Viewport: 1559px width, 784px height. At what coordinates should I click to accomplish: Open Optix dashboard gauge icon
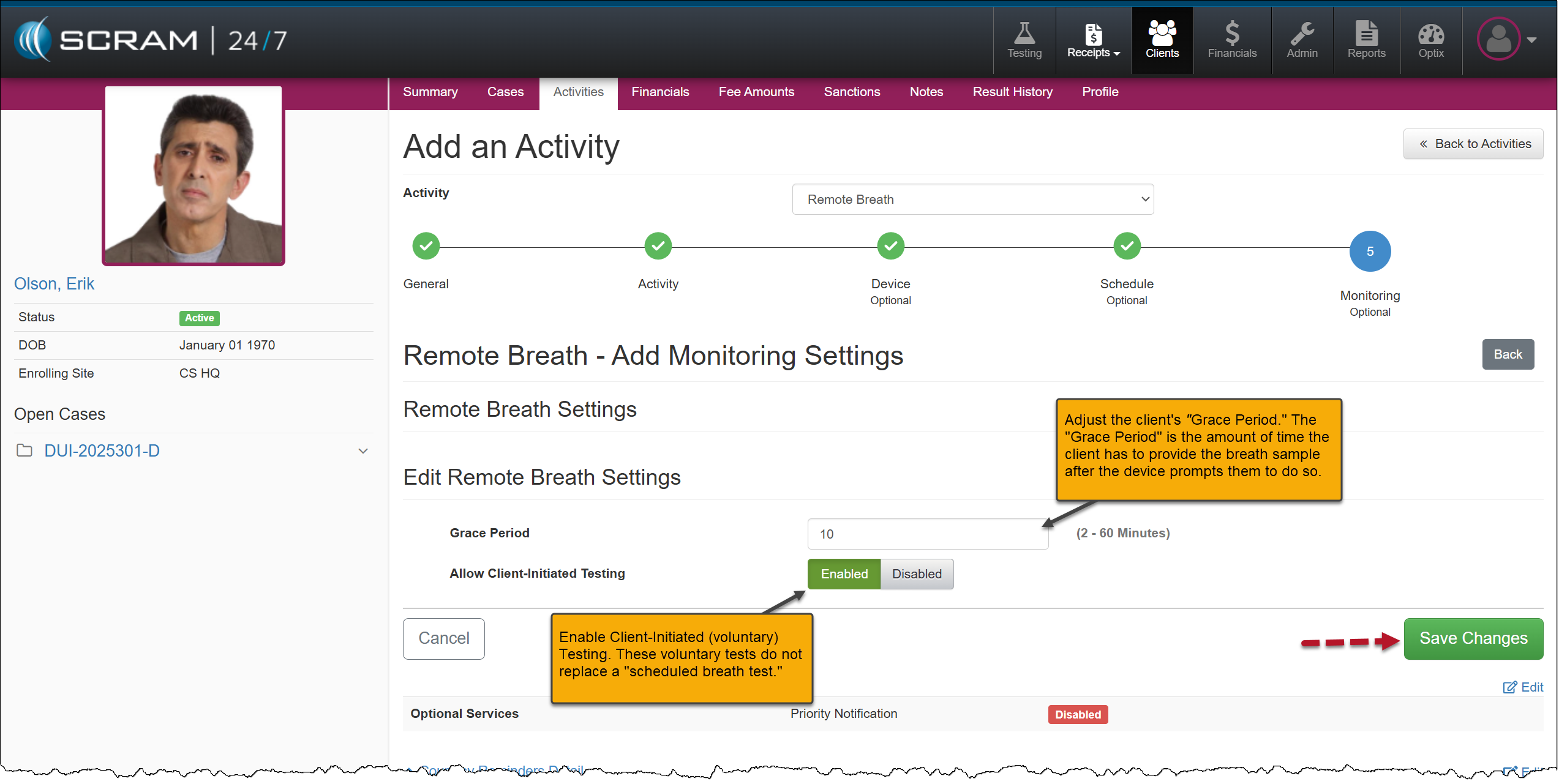[1430, 34]
